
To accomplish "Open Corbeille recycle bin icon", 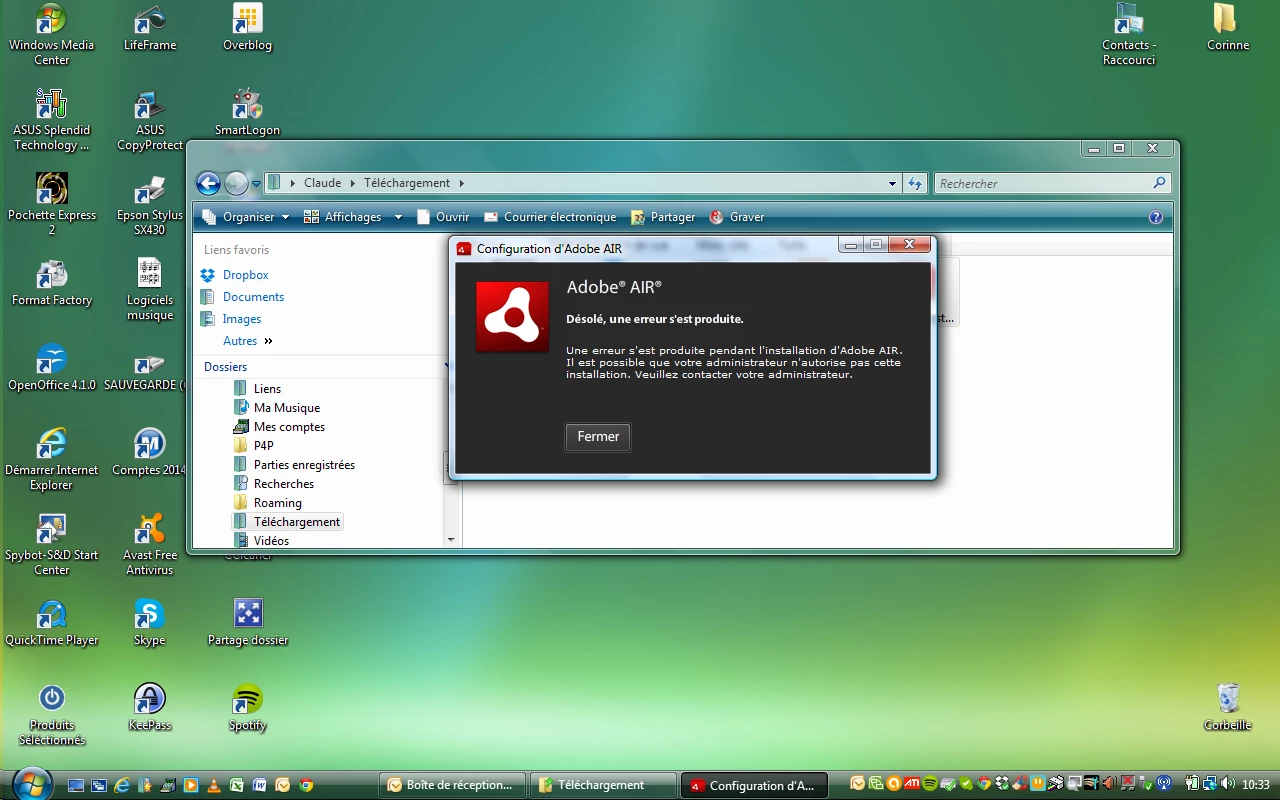I will pyautogui.click(x=1228, y=709).
